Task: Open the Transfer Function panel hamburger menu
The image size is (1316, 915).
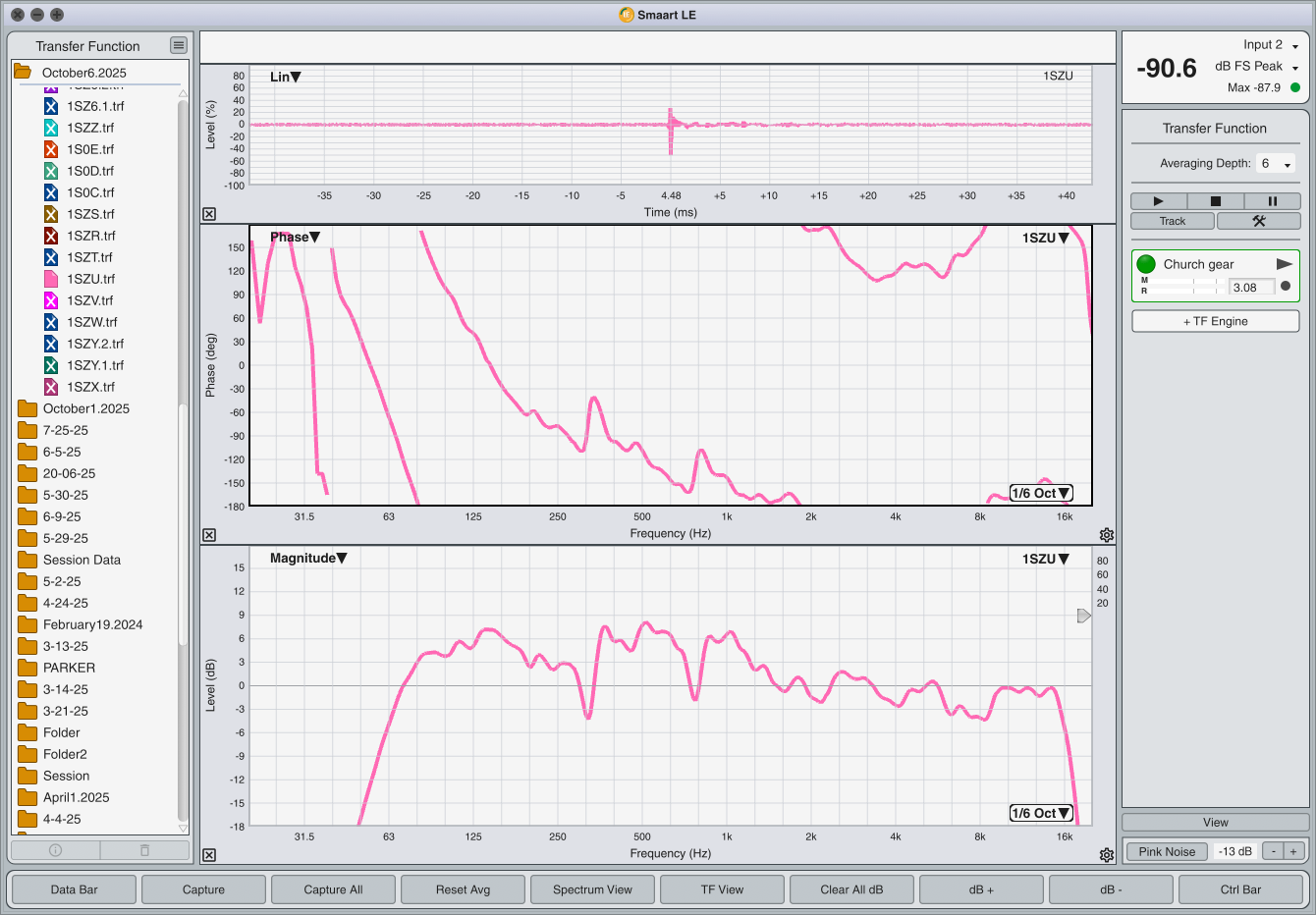Action: tap(178, 45)
